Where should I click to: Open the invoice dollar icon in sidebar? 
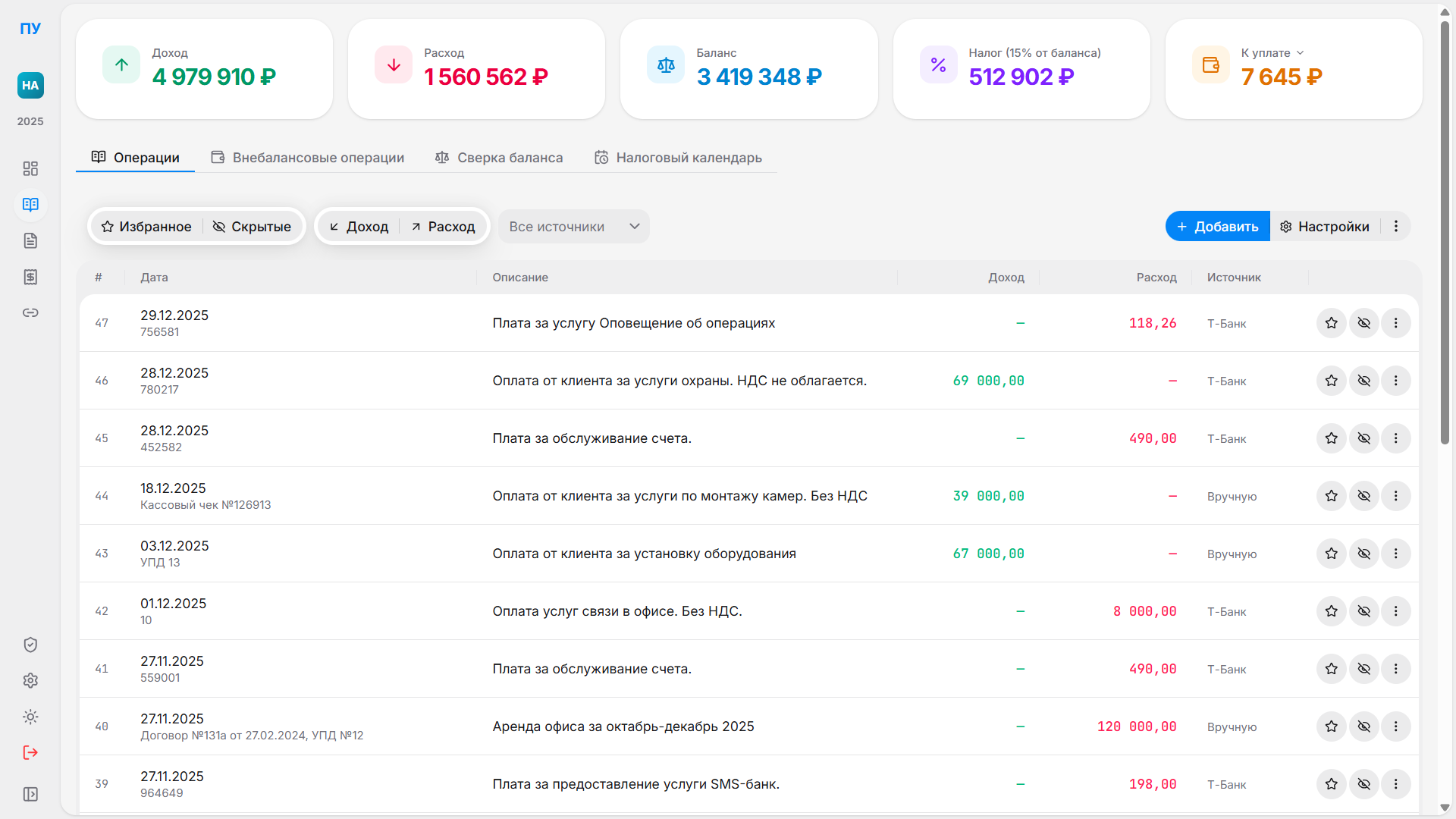tap(30, 277)
